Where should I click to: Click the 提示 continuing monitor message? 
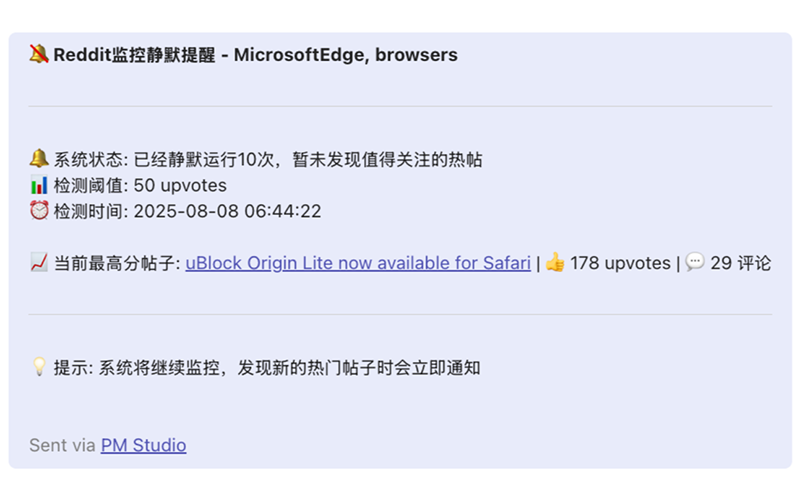[267, 368]
